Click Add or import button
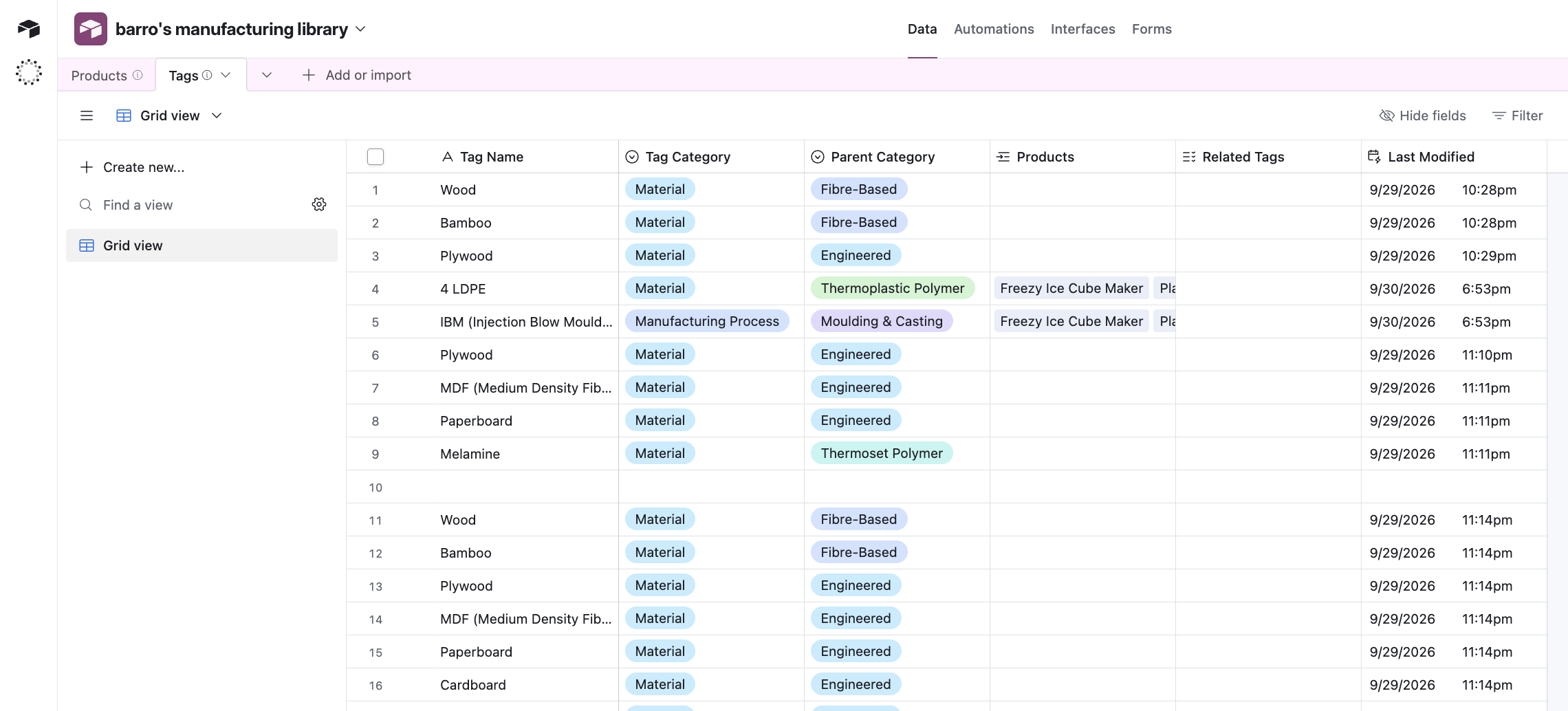 (x=357, y=75)
